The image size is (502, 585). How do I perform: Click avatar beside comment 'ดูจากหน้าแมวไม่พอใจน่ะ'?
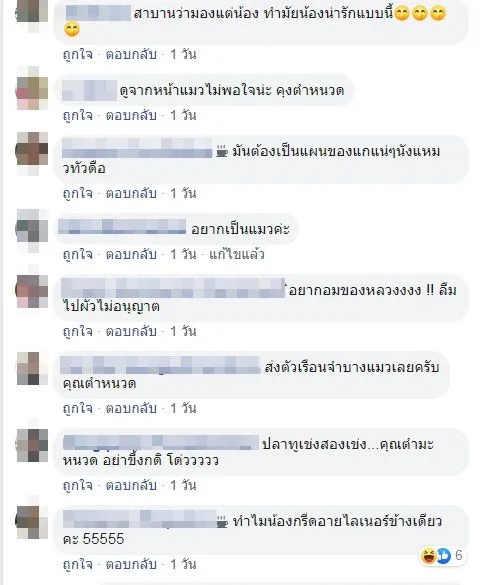(x=33, y=88)
